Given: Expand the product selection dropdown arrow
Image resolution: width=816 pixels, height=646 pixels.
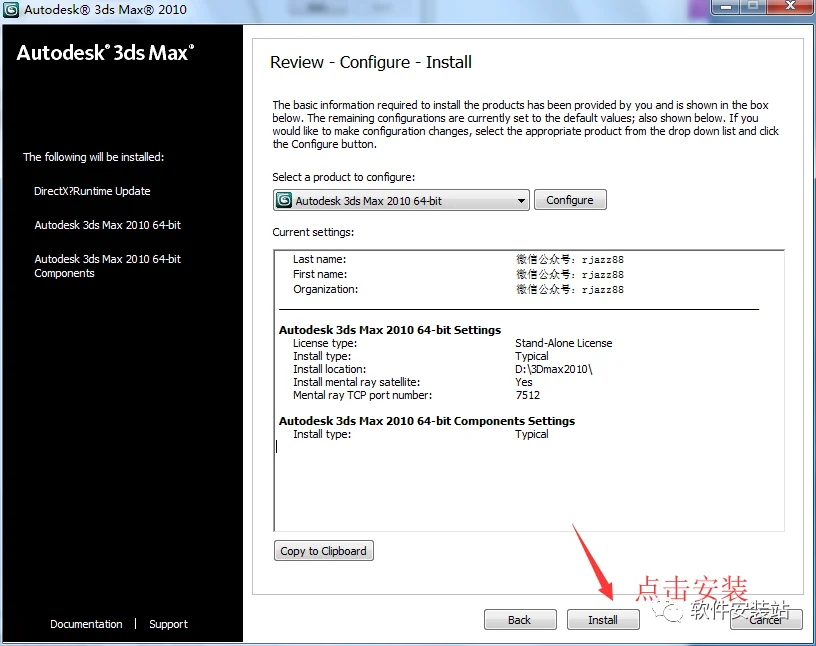Looking at the screenshot, I should point(521,201).
